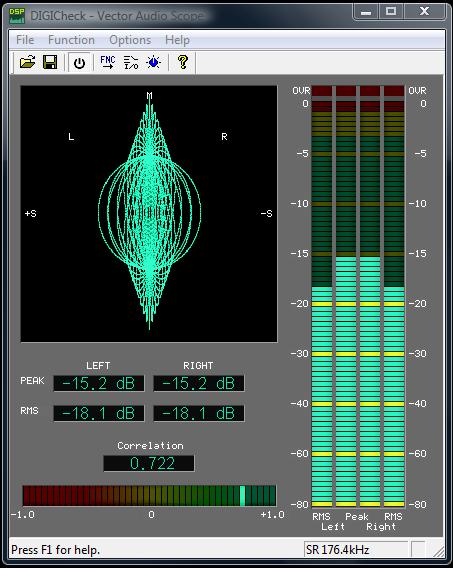Viewport: 453px width, 568px height.
Task: Open the I/O input selection icon
Action: [131, 62]
